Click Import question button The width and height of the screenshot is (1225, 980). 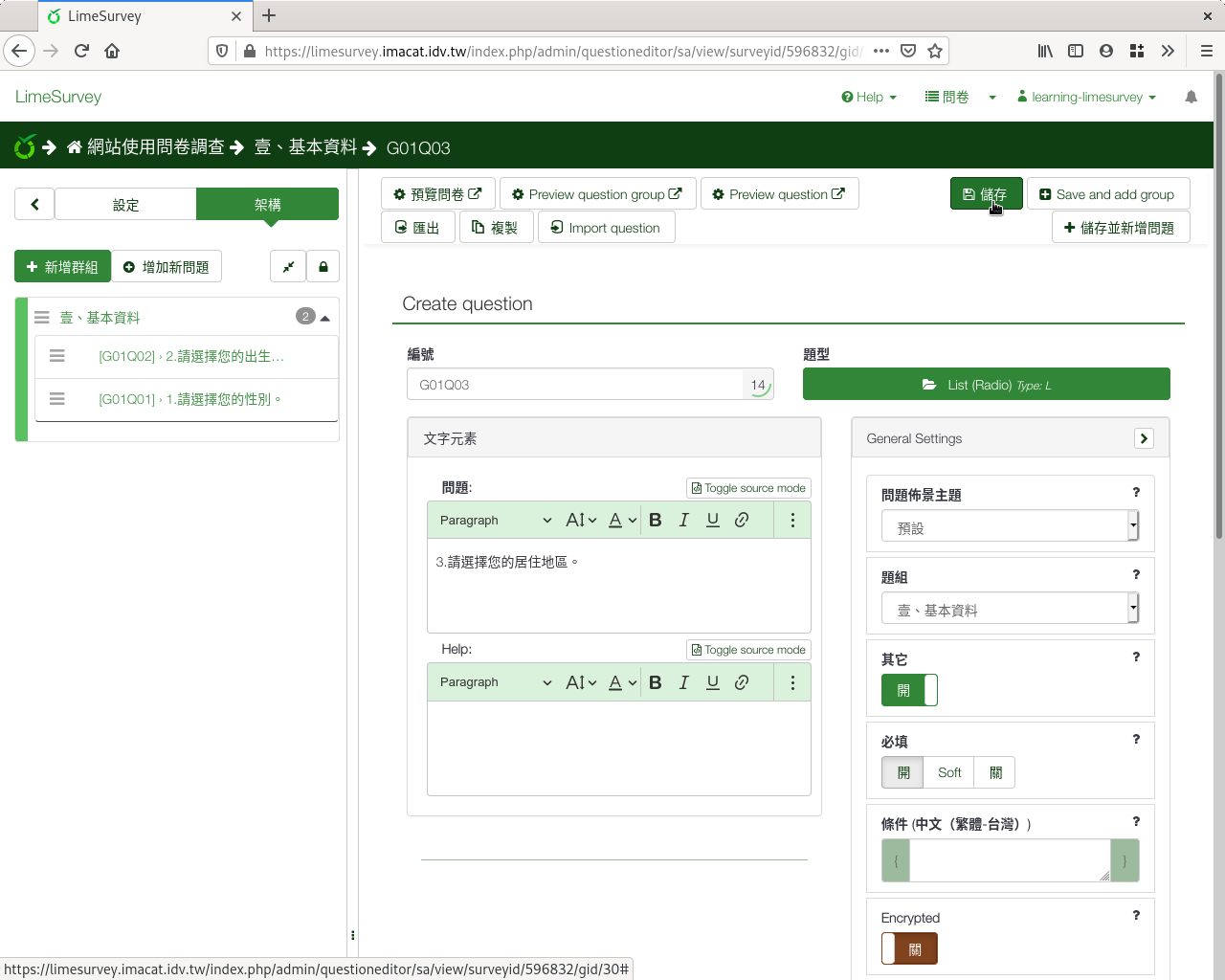(x=607, y=228)
